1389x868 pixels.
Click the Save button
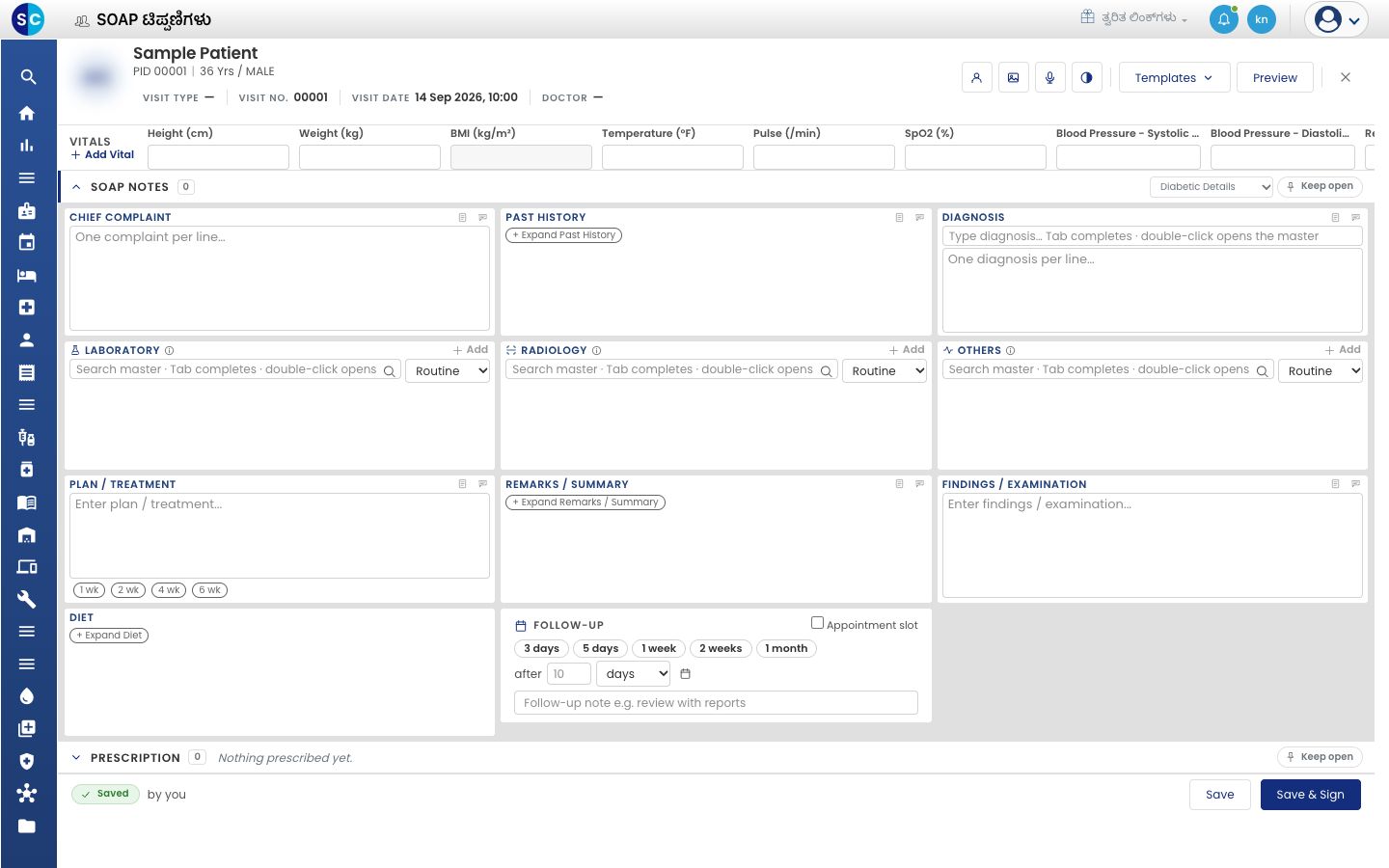click(1219, 795)
